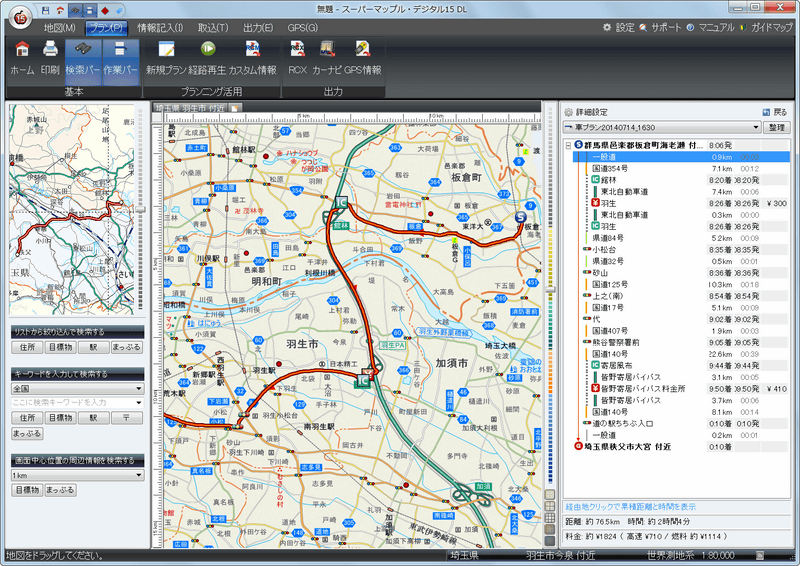This screenshot has width=800, height=566.
Task: Select the 東北自動車道 7.4km row
Action: pos(681,192)
